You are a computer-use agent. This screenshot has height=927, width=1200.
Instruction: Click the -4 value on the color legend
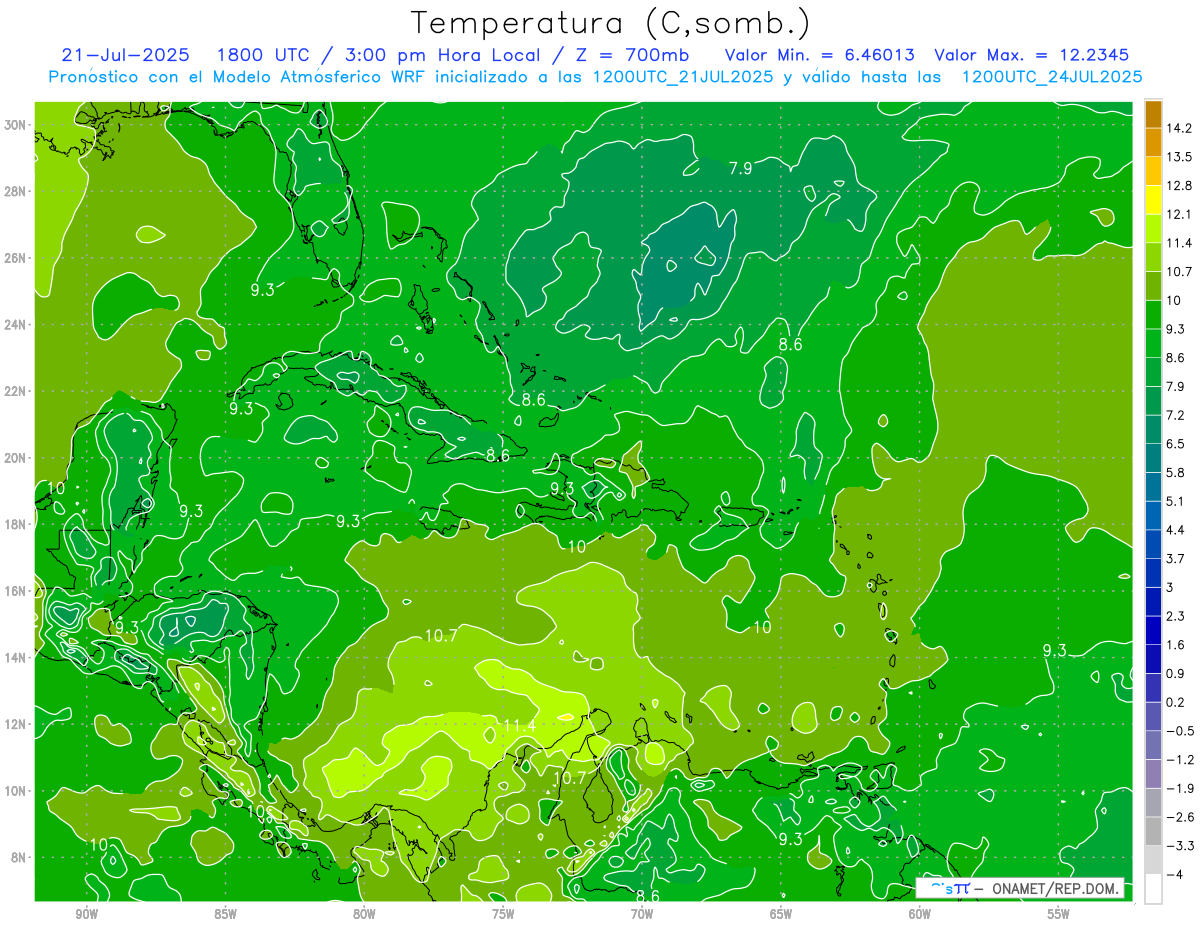coord(1174,874)
